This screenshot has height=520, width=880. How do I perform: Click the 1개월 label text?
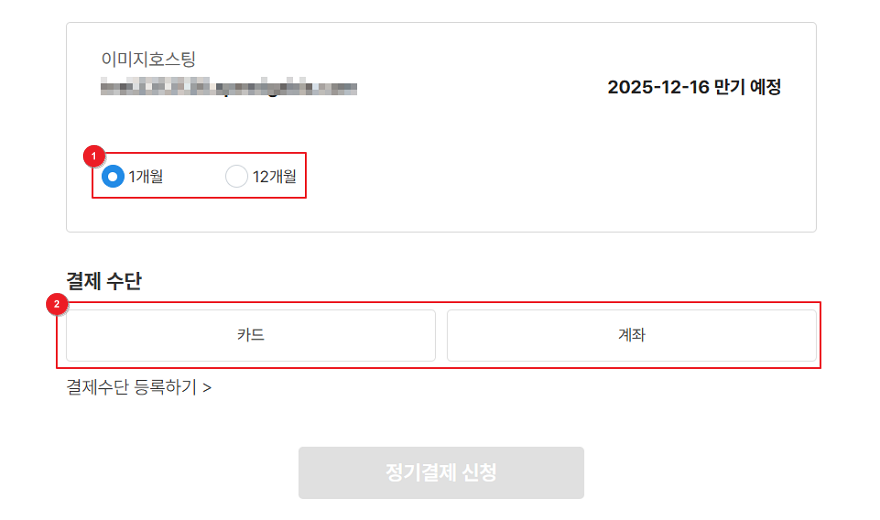(146, 177)
